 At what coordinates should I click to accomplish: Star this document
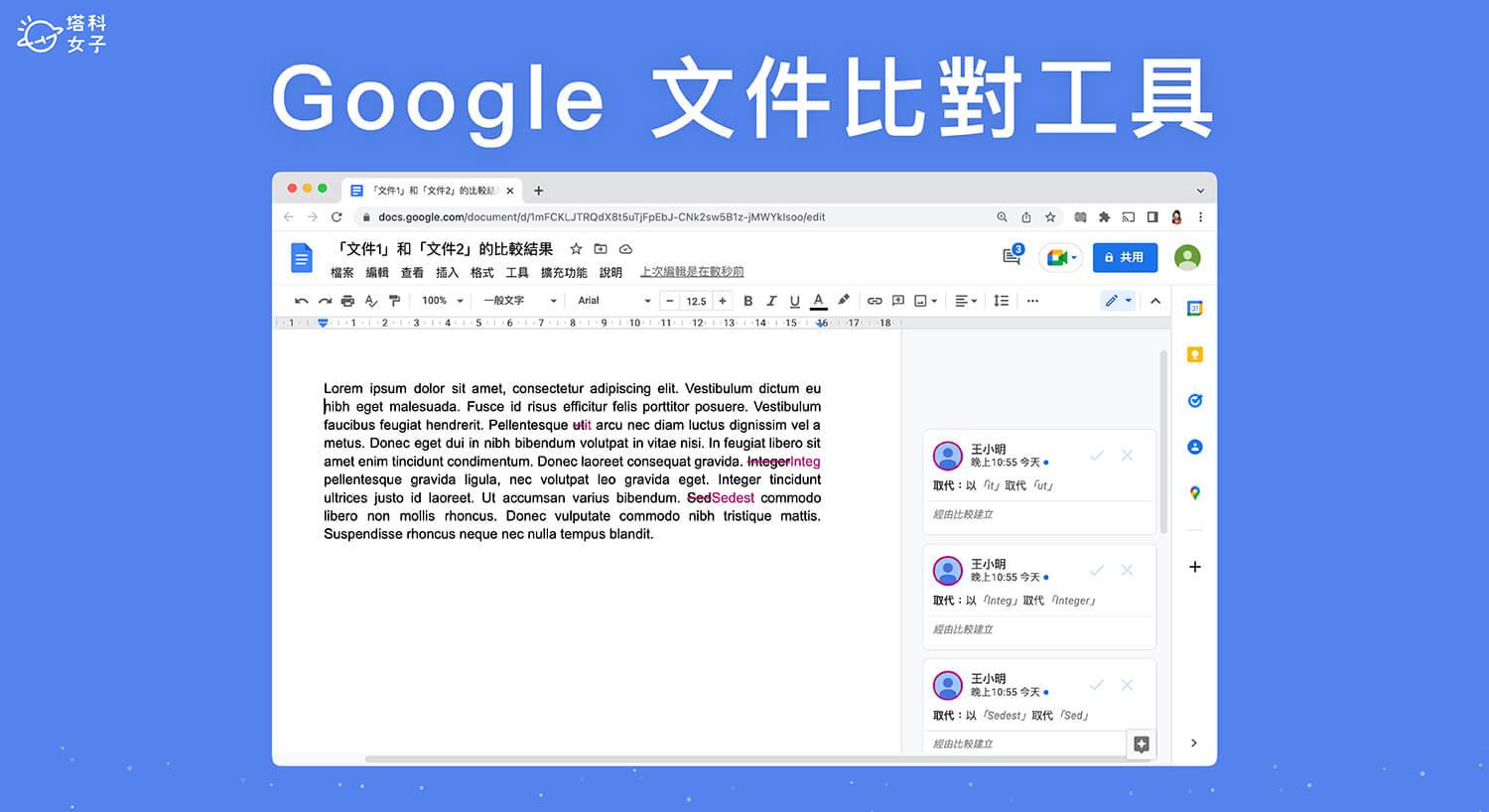point(576,249)
